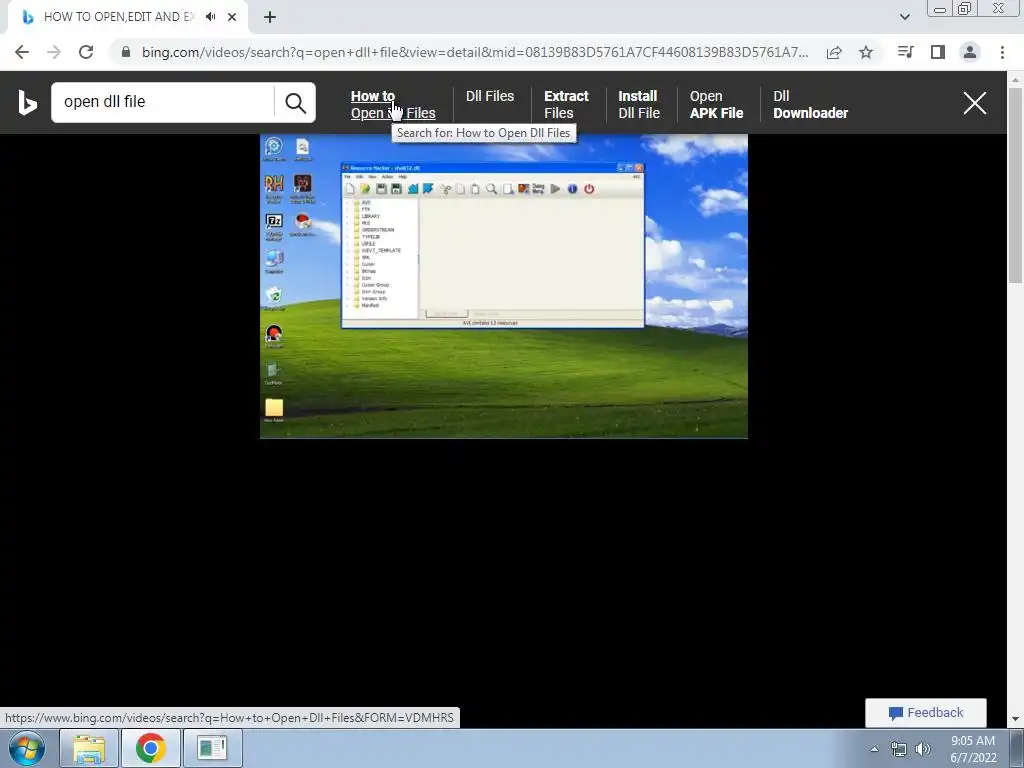Open a new browser tab

pos(270,17)
